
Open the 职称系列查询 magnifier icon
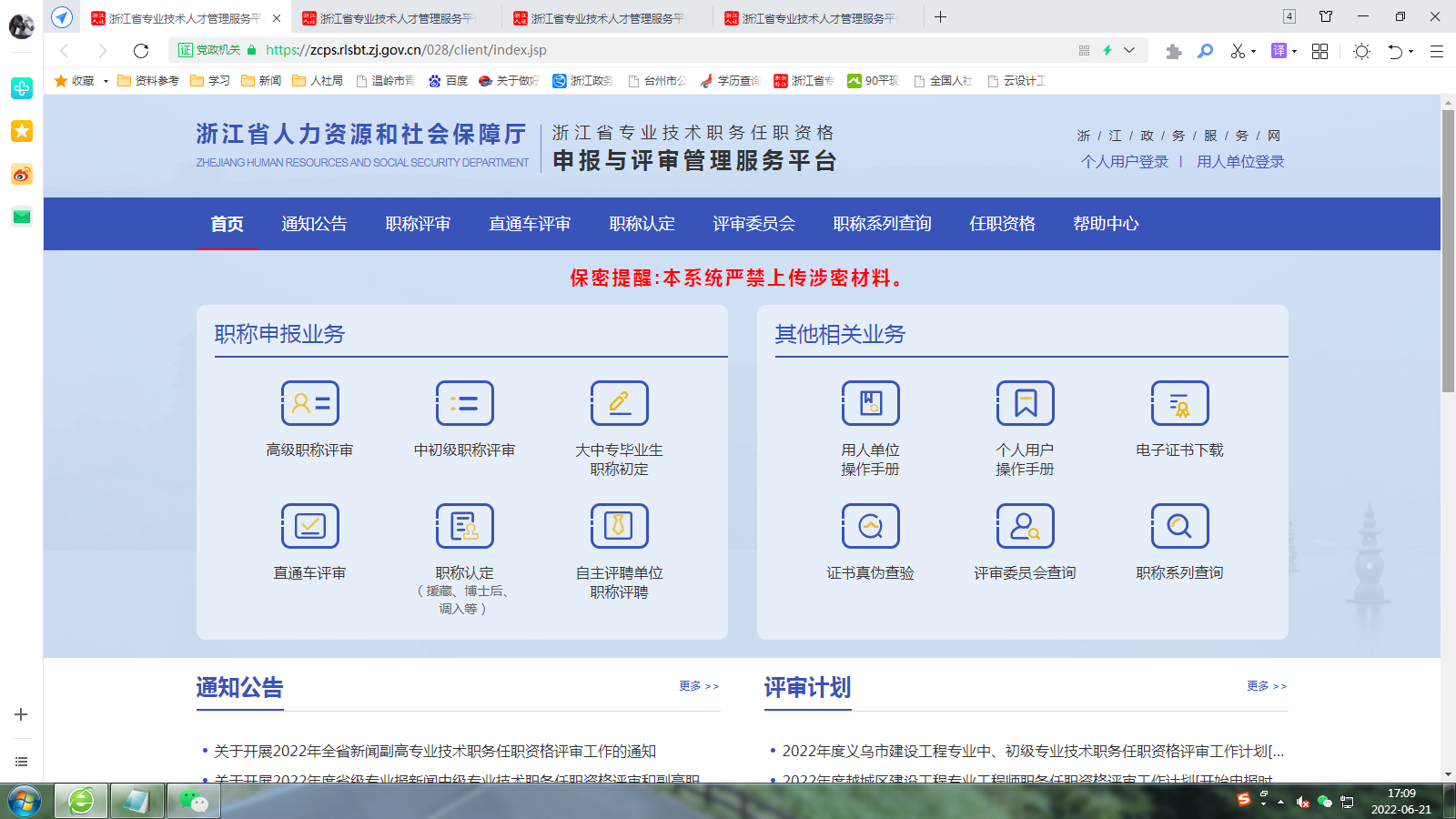1179,526
